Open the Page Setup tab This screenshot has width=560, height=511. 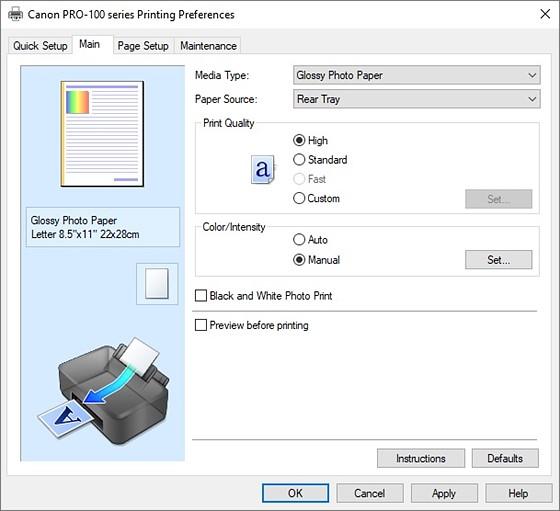coord(143,46)
